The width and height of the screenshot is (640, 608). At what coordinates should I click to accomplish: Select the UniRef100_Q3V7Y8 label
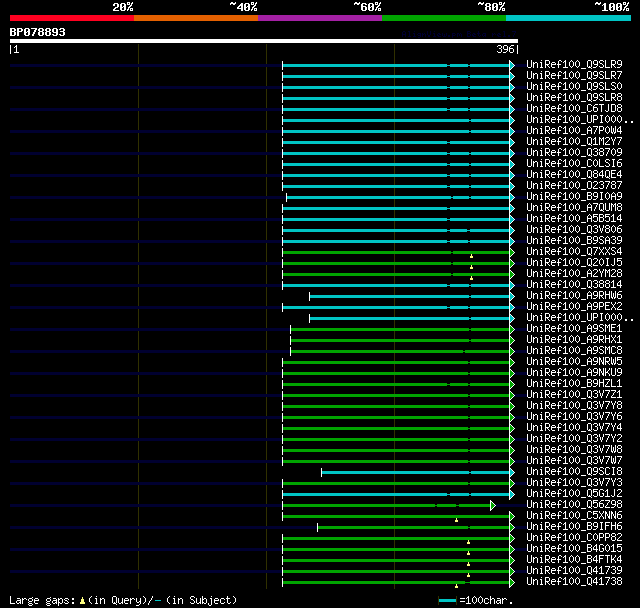[574, 406]
